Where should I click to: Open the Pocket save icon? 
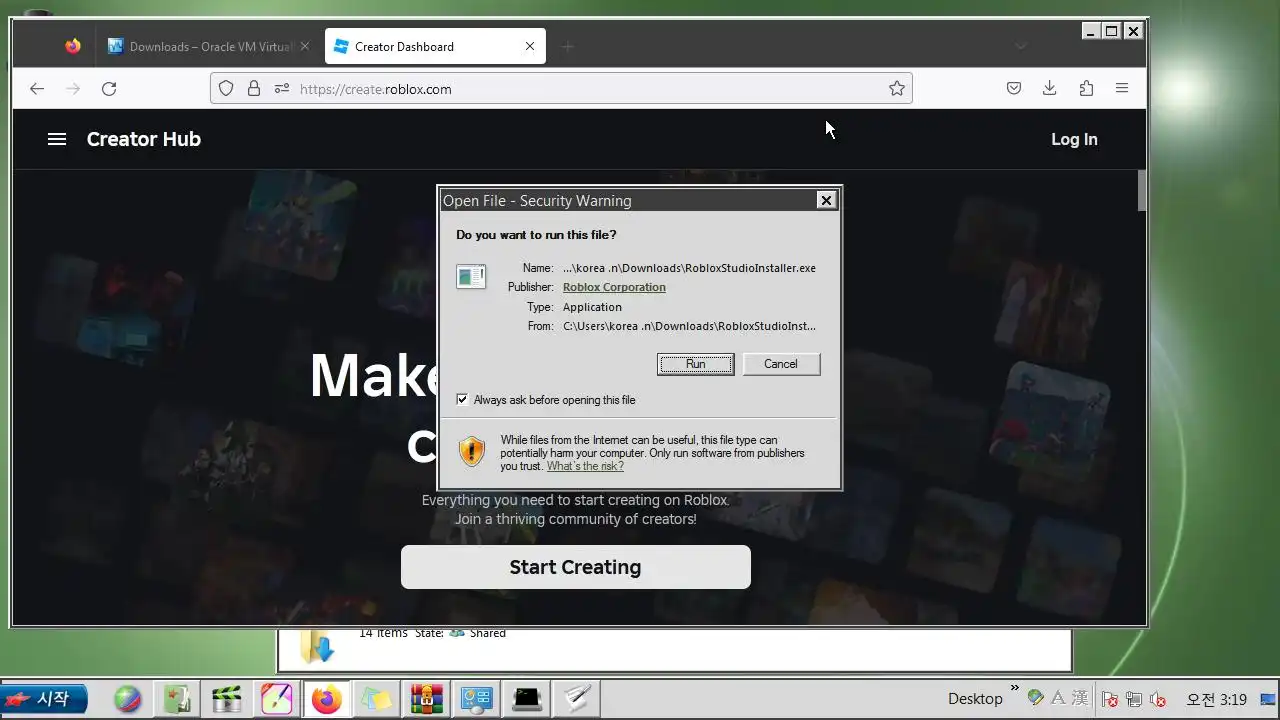(x=1014, y=89)
